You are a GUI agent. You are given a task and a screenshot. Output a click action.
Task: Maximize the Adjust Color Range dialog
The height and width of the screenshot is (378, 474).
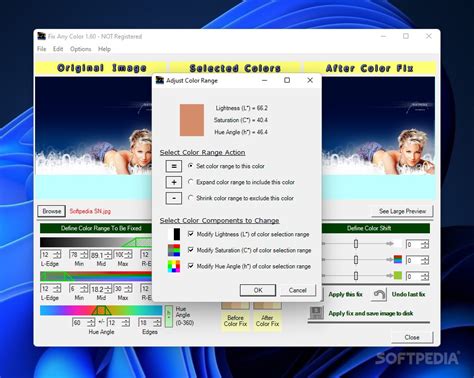coord(287,80)
